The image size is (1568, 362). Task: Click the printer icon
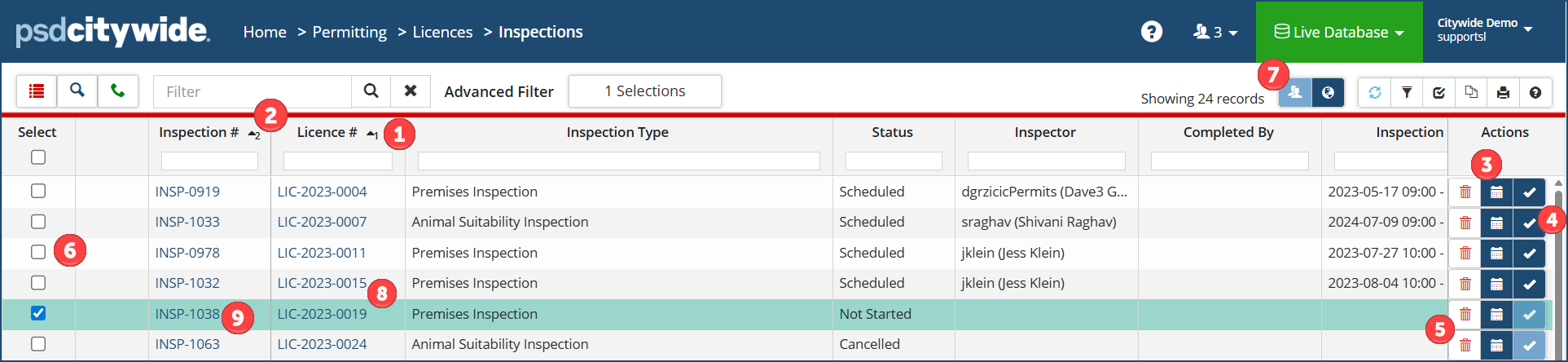[1503, 92]
